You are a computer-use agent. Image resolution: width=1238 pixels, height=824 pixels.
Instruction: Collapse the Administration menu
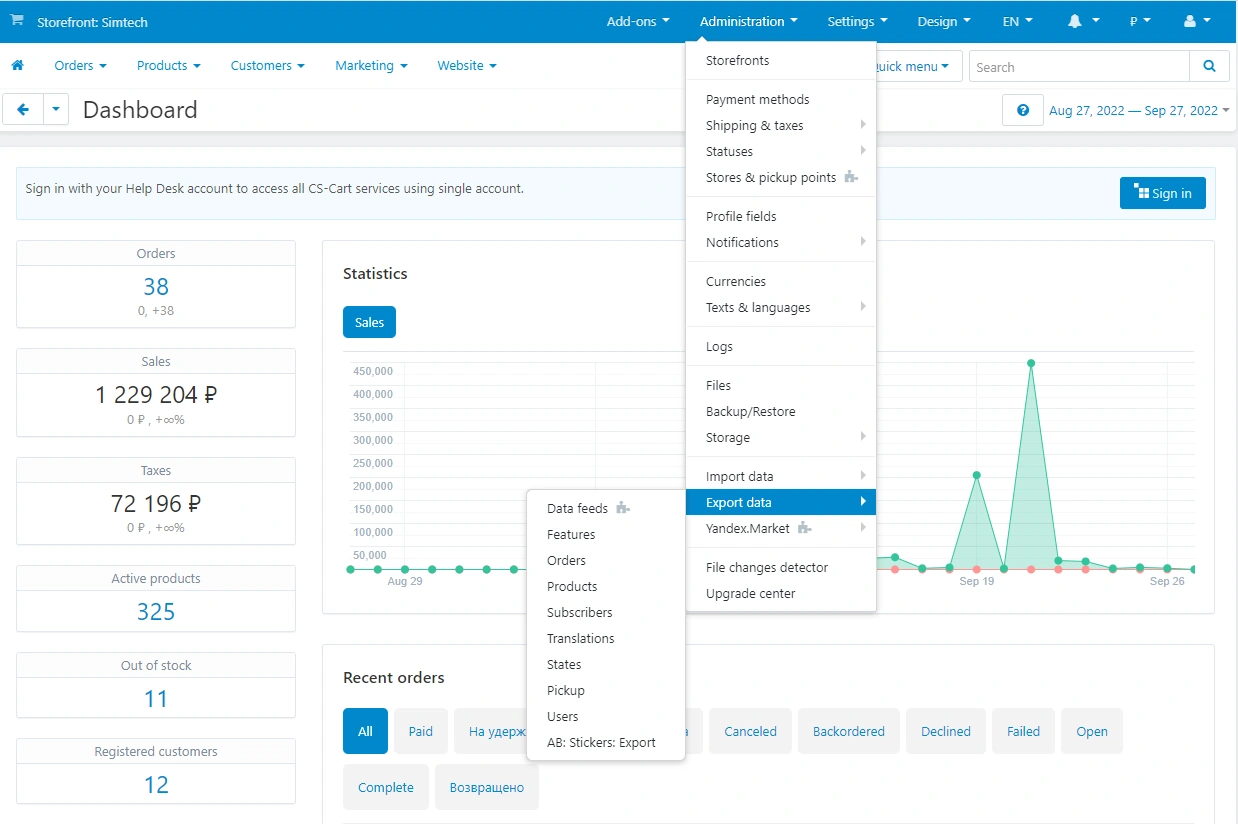[749, 21]
